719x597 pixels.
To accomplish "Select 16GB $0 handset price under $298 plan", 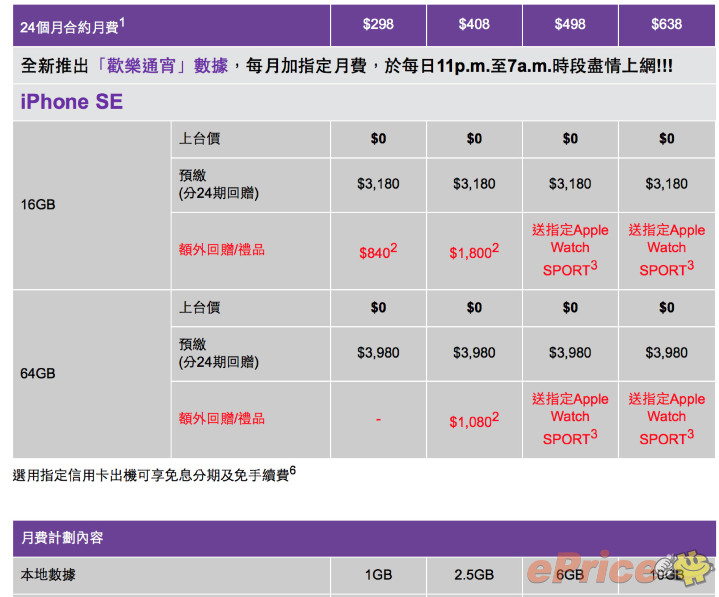I will point(378,138).
